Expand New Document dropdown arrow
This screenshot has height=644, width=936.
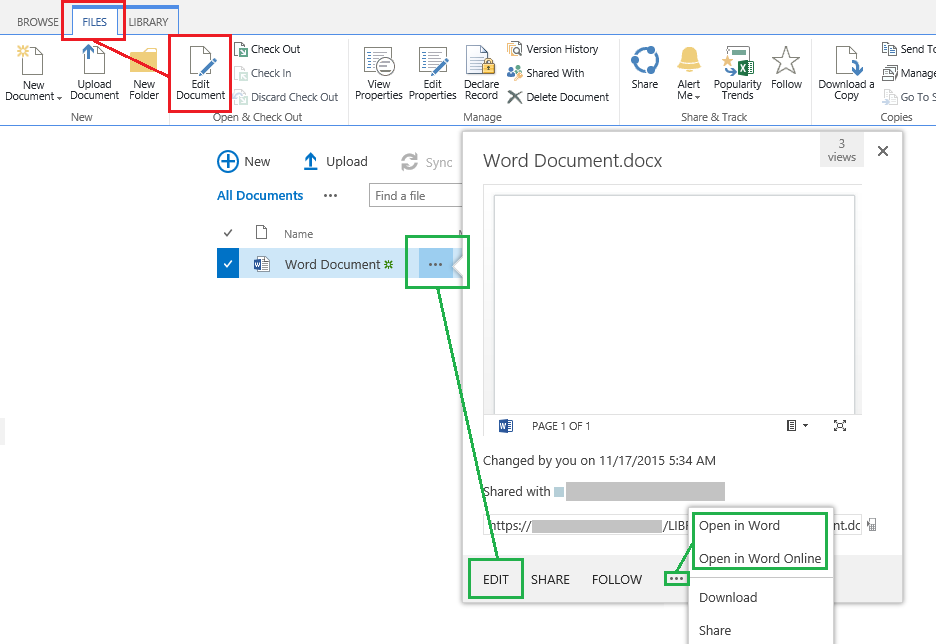pos(59,97)
